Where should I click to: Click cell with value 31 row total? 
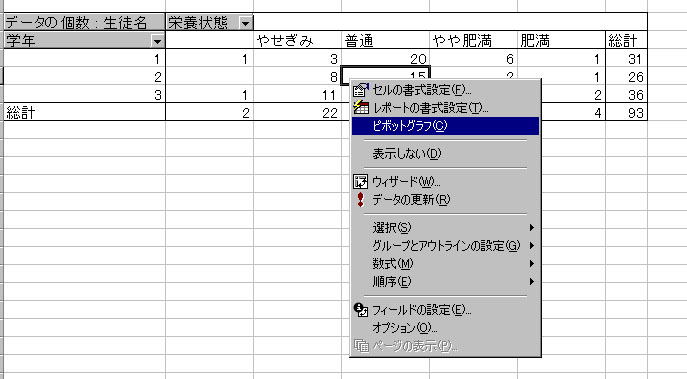tap(626, 58)
